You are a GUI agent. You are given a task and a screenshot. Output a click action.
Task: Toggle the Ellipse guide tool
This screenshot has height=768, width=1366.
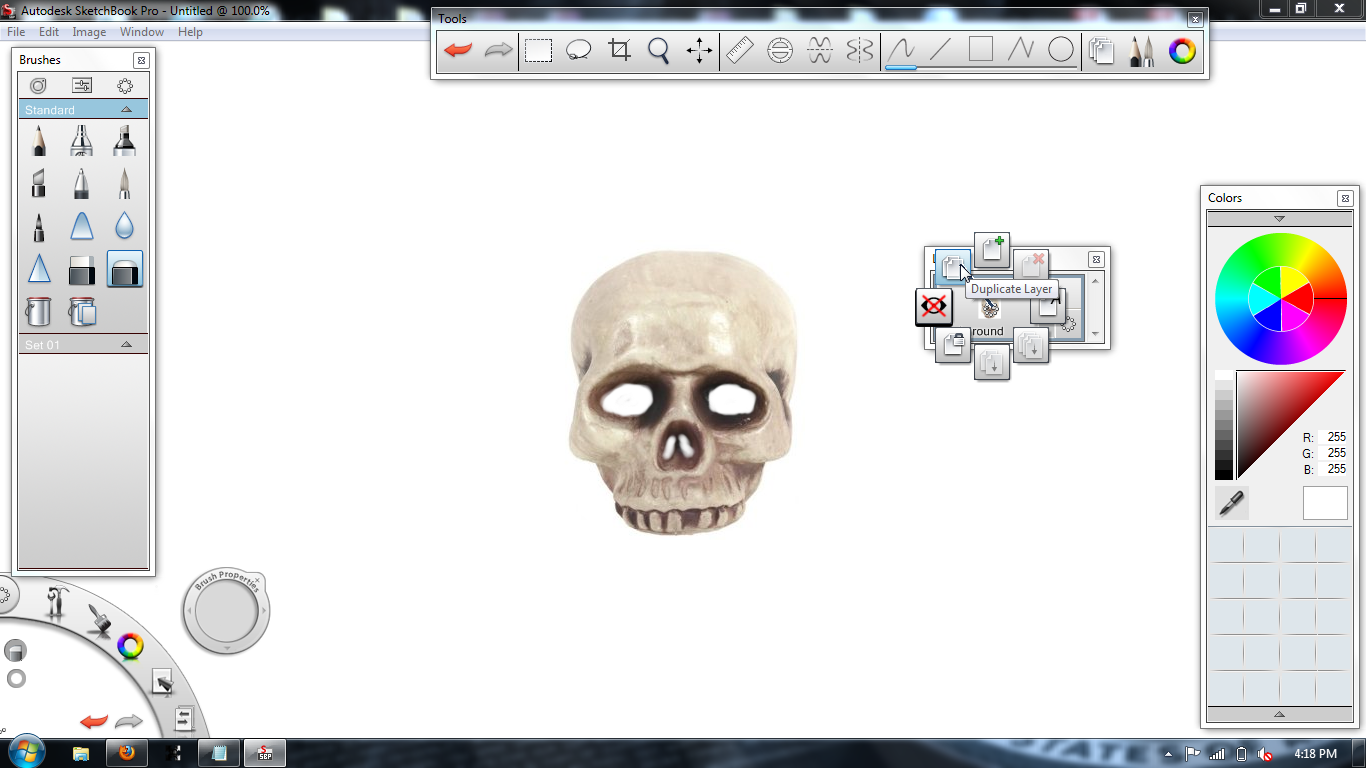[x=780, y=50]
